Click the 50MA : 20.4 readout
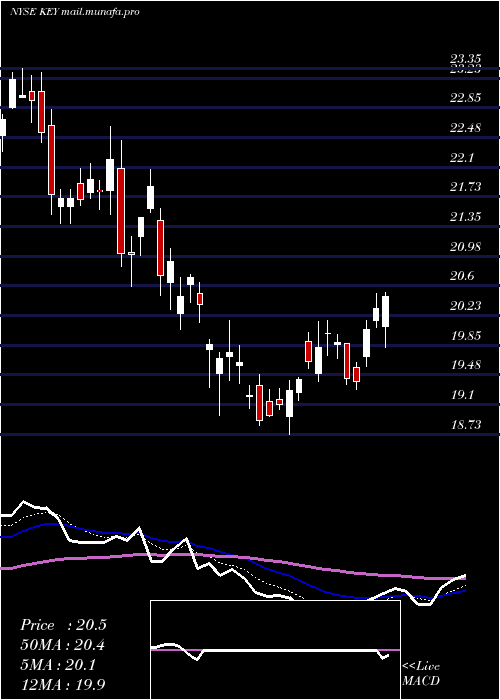Screen dimensions: 500x700 [x=63, y=645]
